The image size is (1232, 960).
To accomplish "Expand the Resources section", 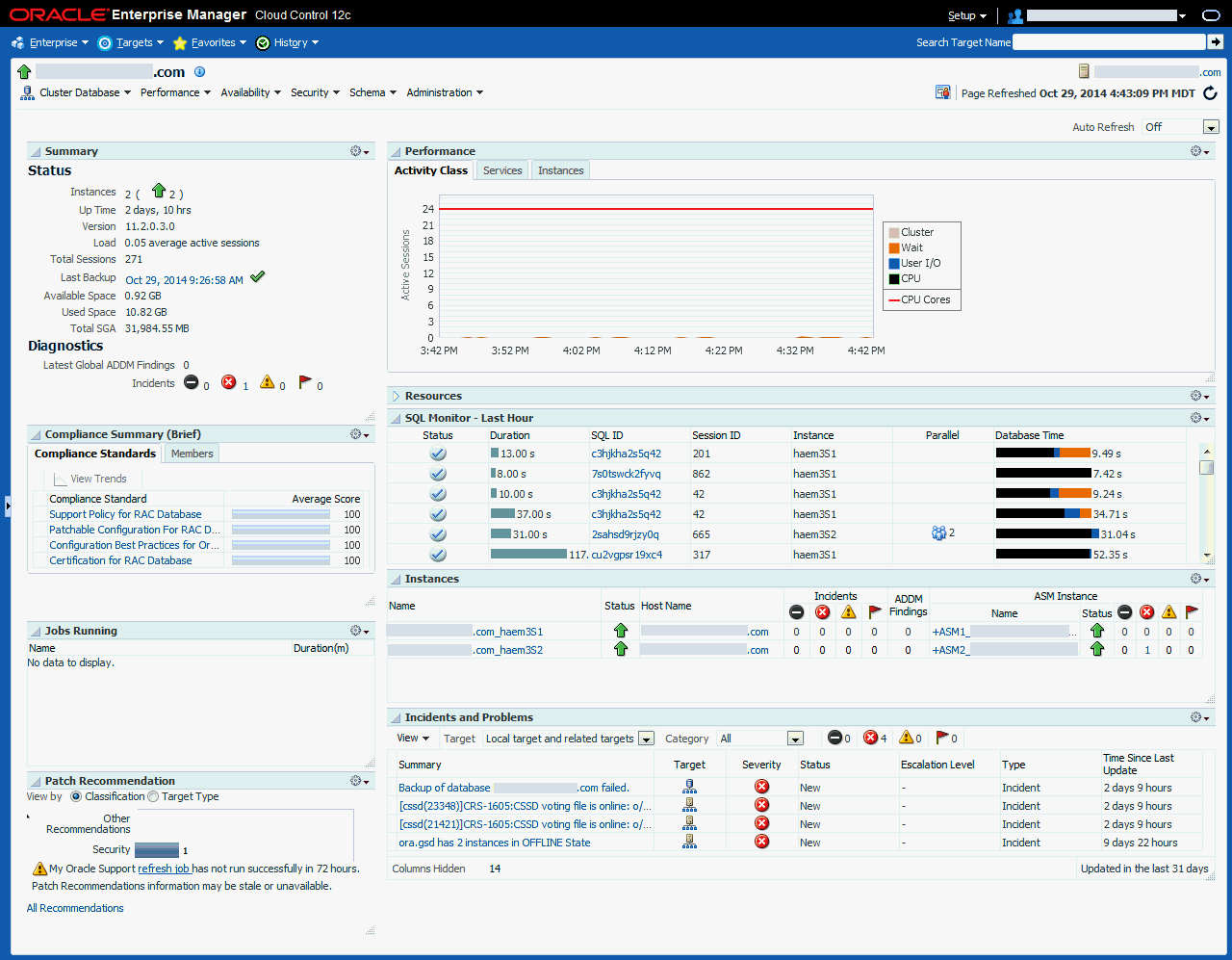I will coord(396,396).
